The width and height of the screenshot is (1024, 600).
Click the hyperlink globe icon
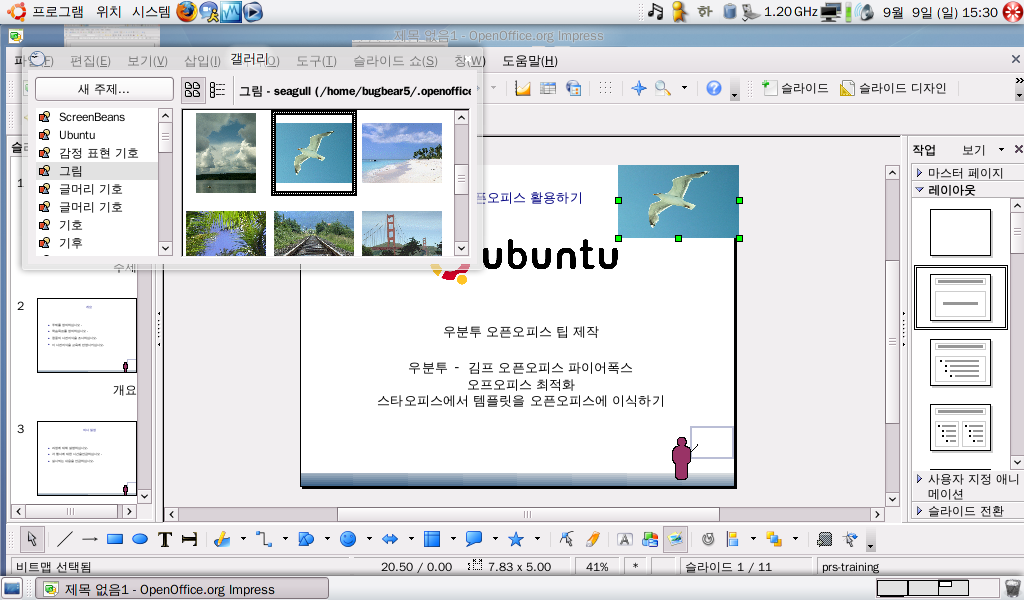coord(573,88)
